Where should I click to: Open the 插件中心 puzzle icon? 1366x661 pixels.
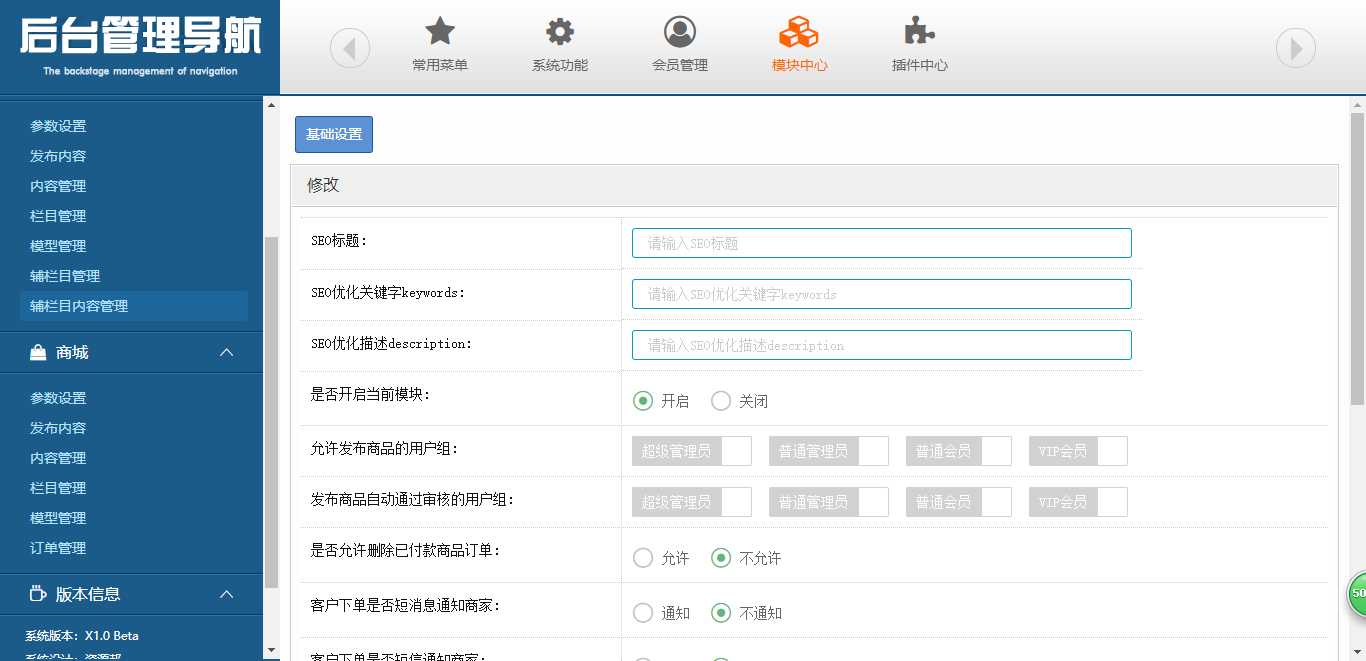tap(919, 31)
